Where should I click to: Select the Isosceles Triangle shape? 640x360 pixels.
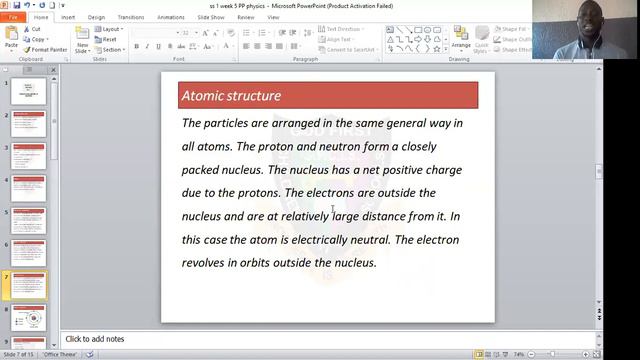[x=390, y=39]
